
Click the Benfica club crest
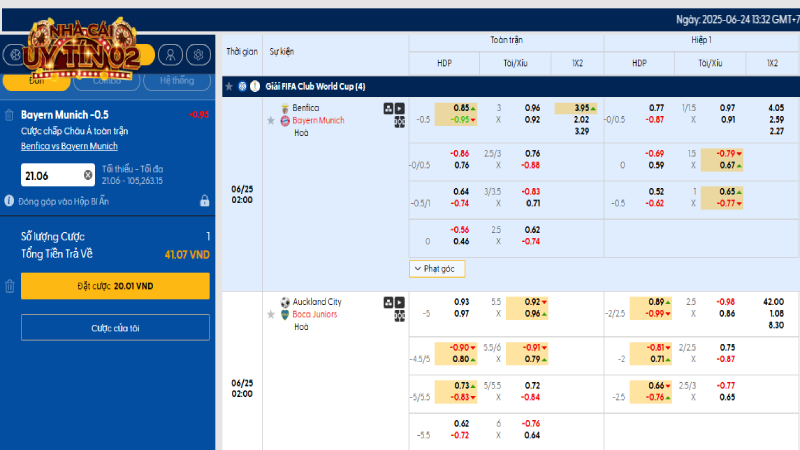[285, 108]
